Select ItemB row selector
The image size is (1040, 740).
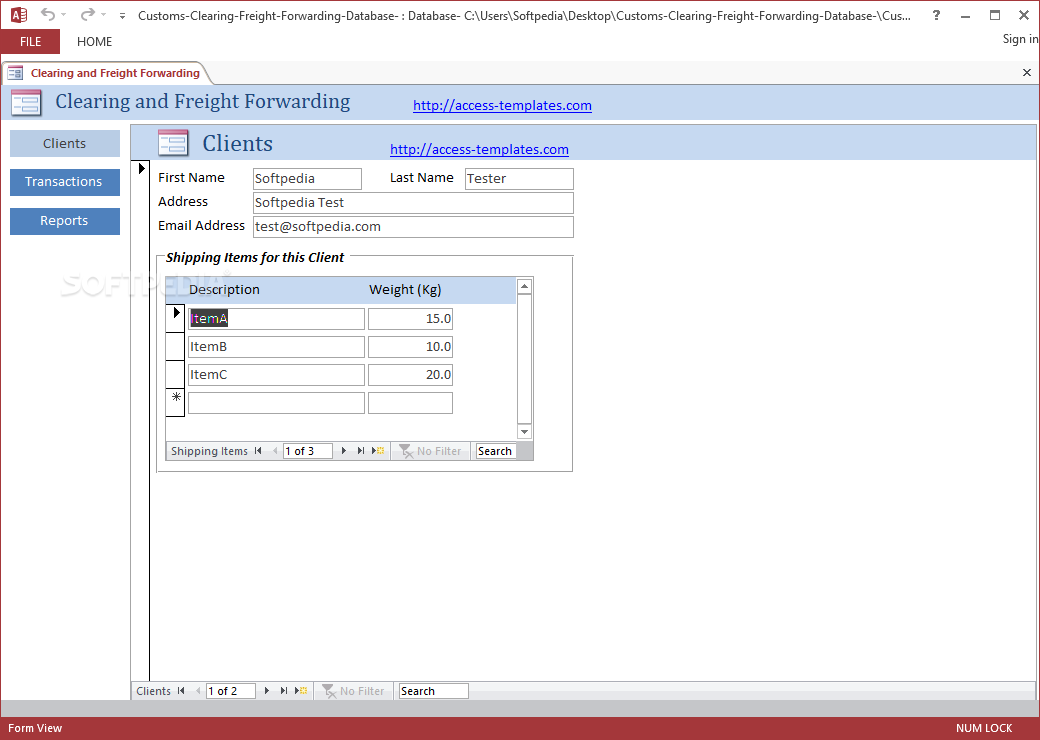[175, 347]
